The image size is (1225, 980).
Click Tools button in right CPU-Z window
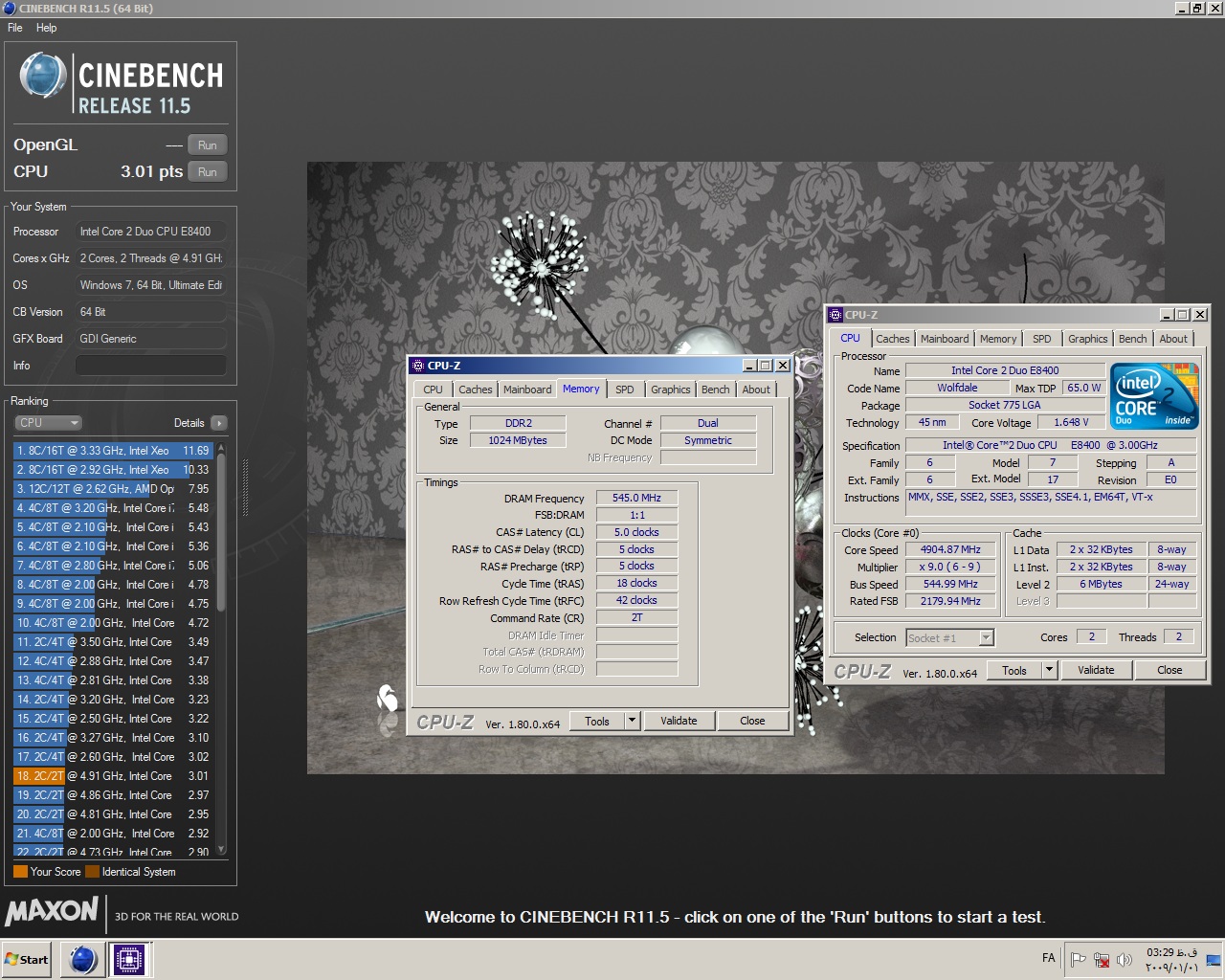click(1014, 670)
